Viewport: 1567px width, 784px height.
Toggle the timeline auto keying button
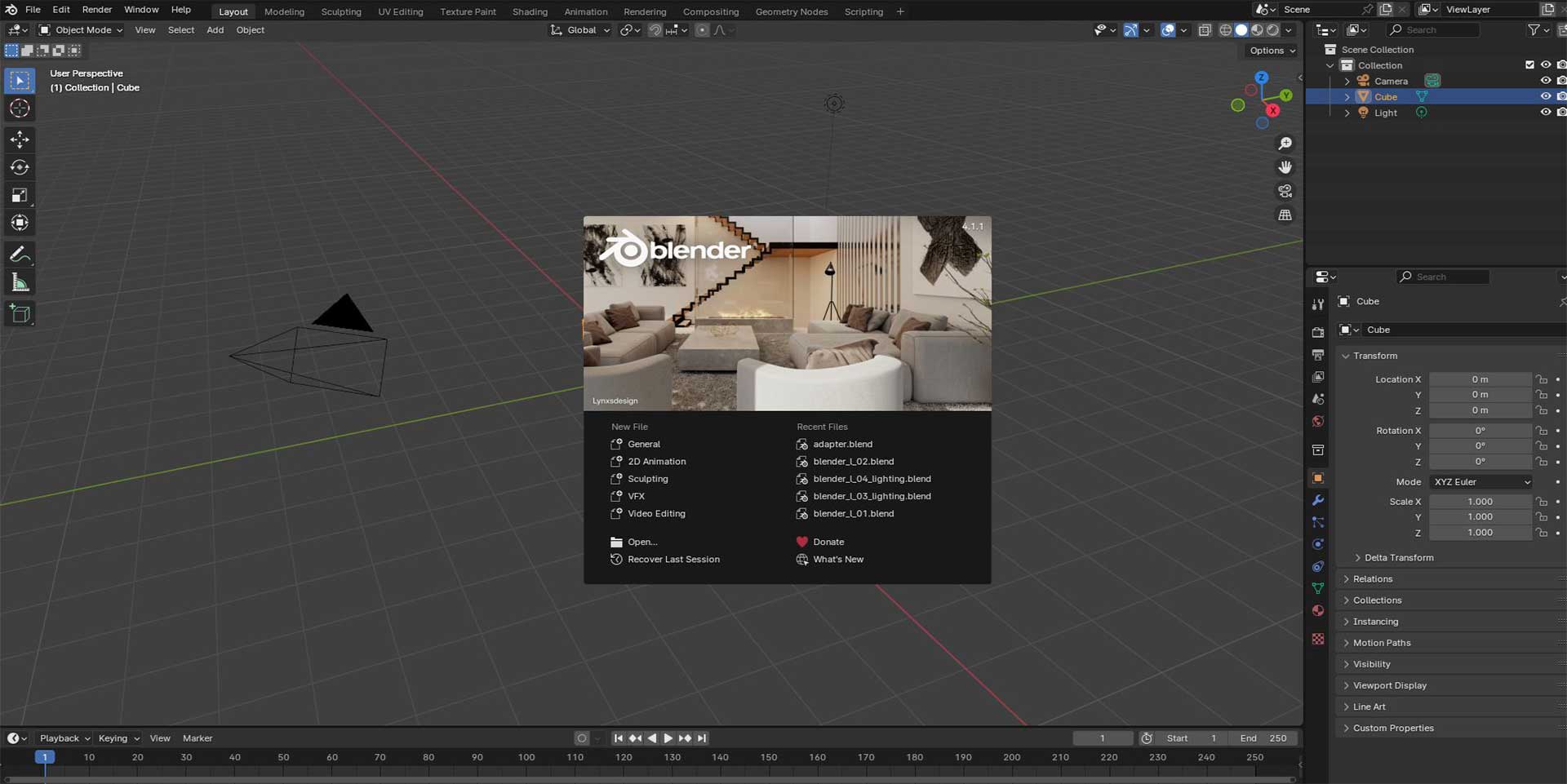(x=581, y=738)
